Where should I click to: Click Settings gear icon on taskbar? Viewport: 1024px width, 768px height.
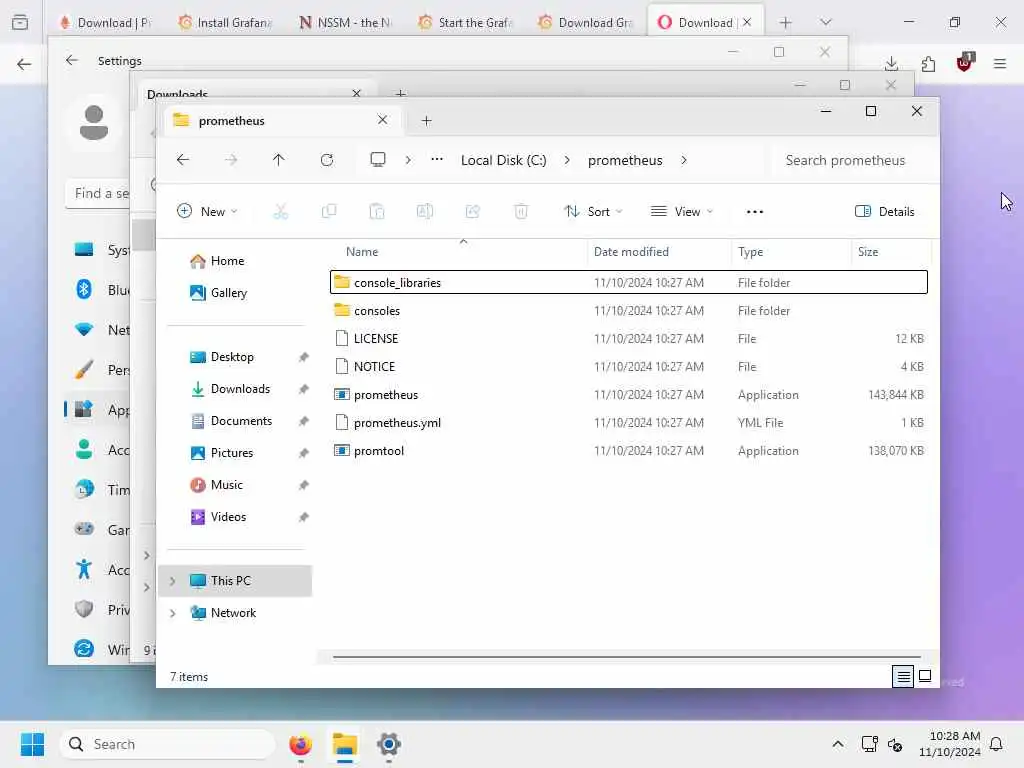(389, 744)
